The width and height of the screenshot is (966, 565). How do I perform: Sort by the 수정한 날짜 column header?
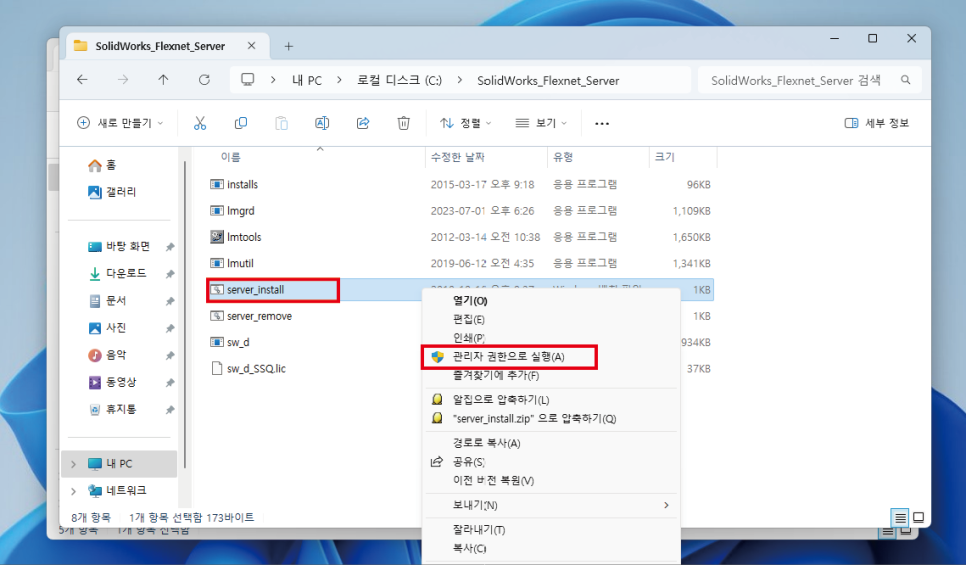[x=457, y=157]
